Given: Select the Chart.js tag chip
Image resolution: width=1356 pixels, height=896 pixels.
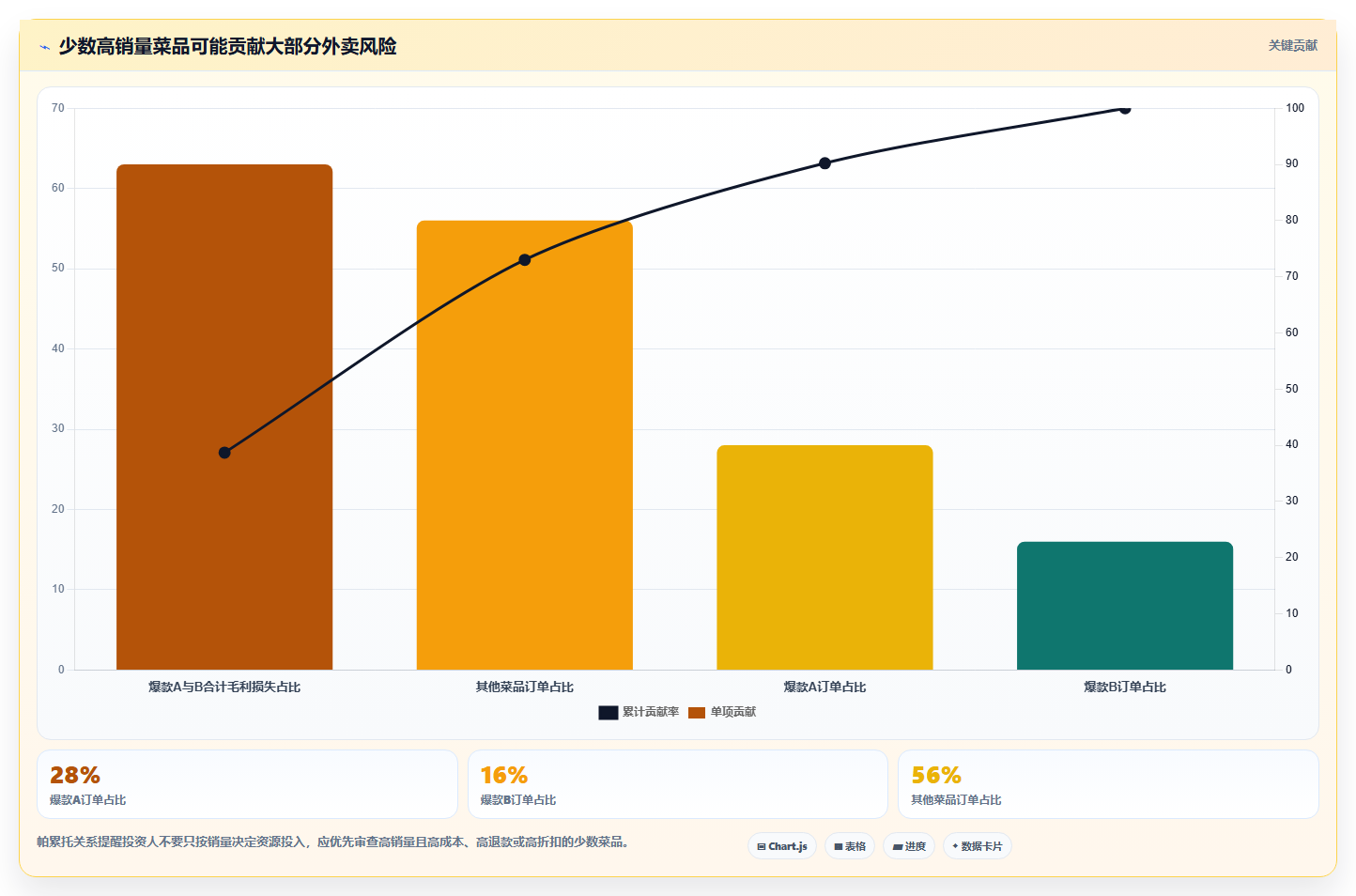Looking at the screenshot, I should point(782,846).
